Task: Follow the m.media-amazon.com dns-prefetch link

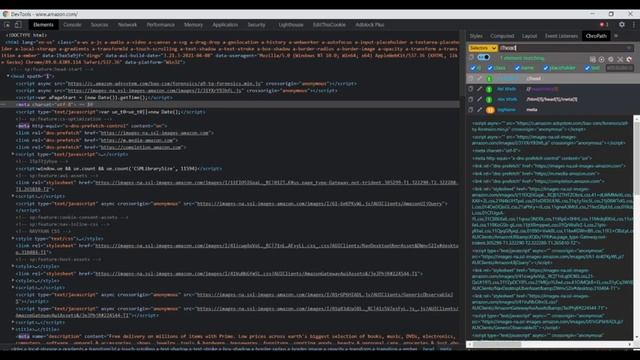Action: 139,140
